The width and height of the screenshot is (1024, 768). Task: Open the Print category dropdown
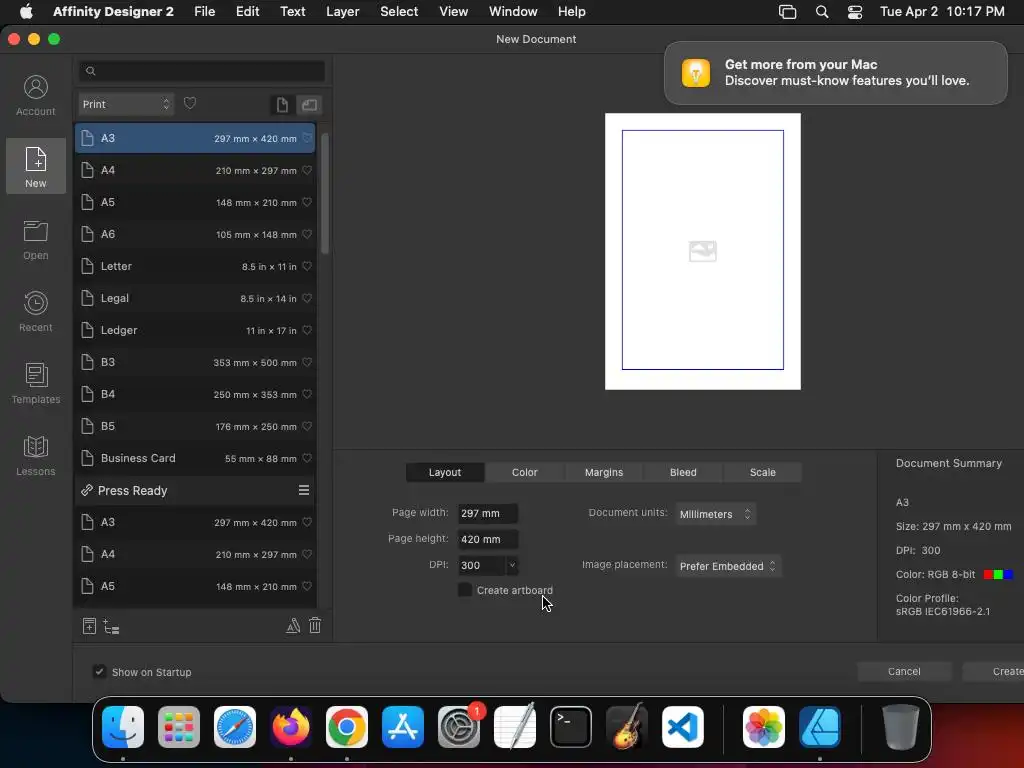tap(126, 104)
